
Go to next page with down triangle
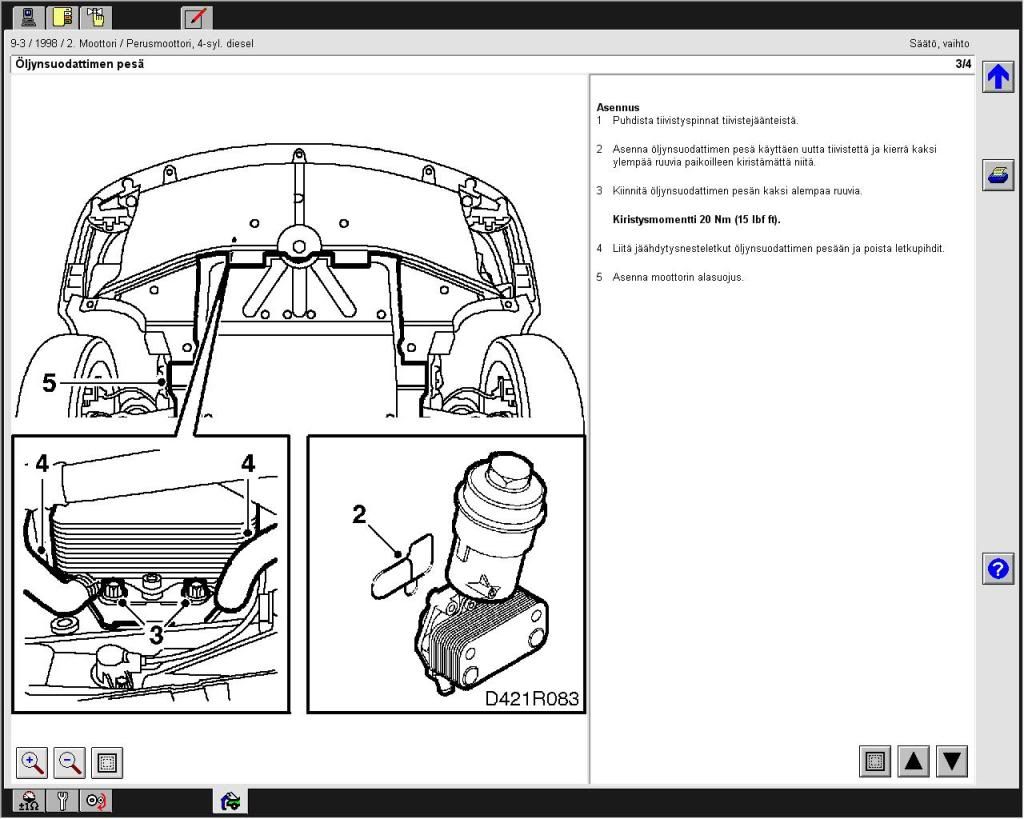click(952, 762)
